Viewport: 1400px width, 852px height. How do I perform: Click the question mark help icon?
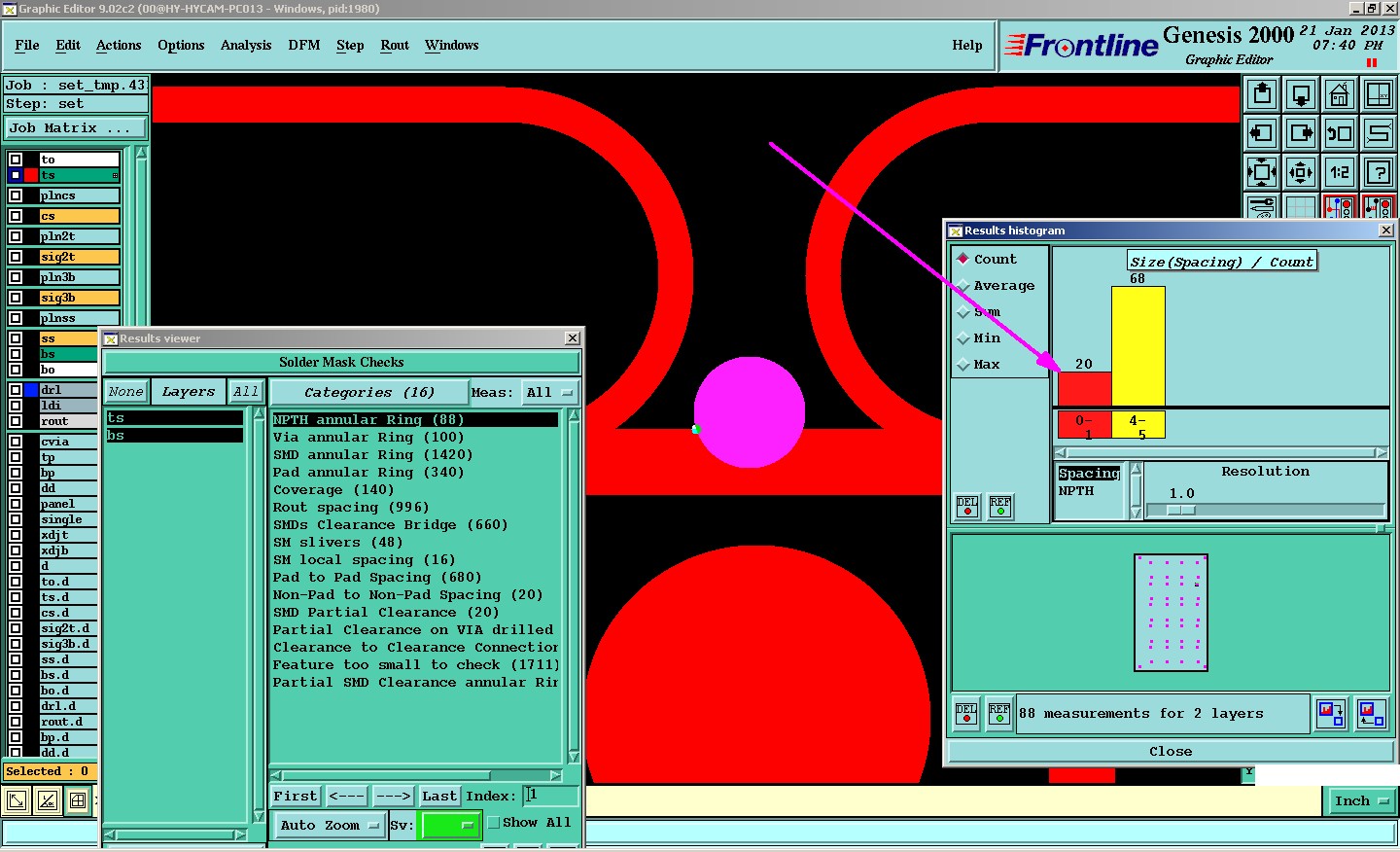1379,172
